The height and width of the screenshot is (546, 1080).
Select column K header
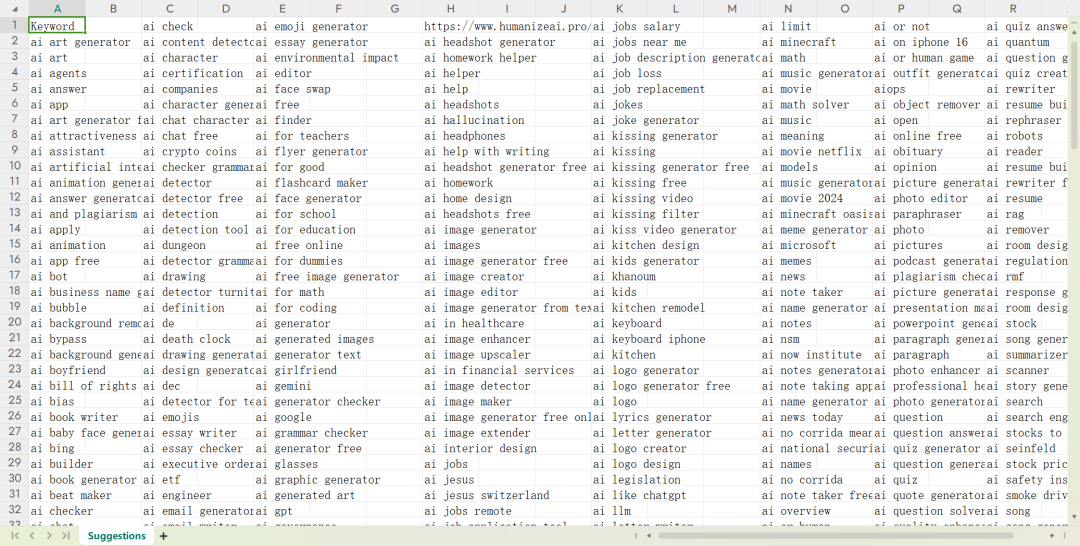[619, 9]
